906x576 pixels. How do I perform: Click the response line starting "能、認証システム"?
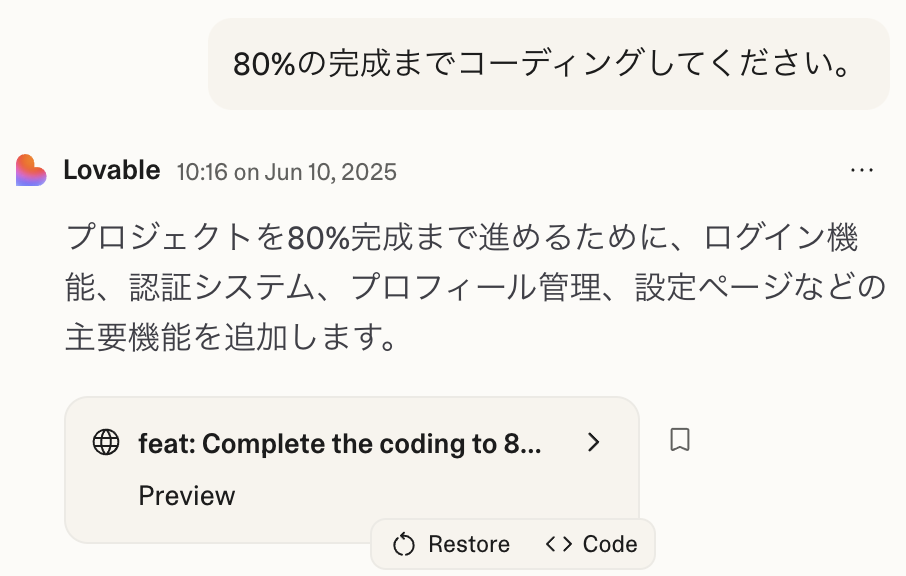point(475,287)
